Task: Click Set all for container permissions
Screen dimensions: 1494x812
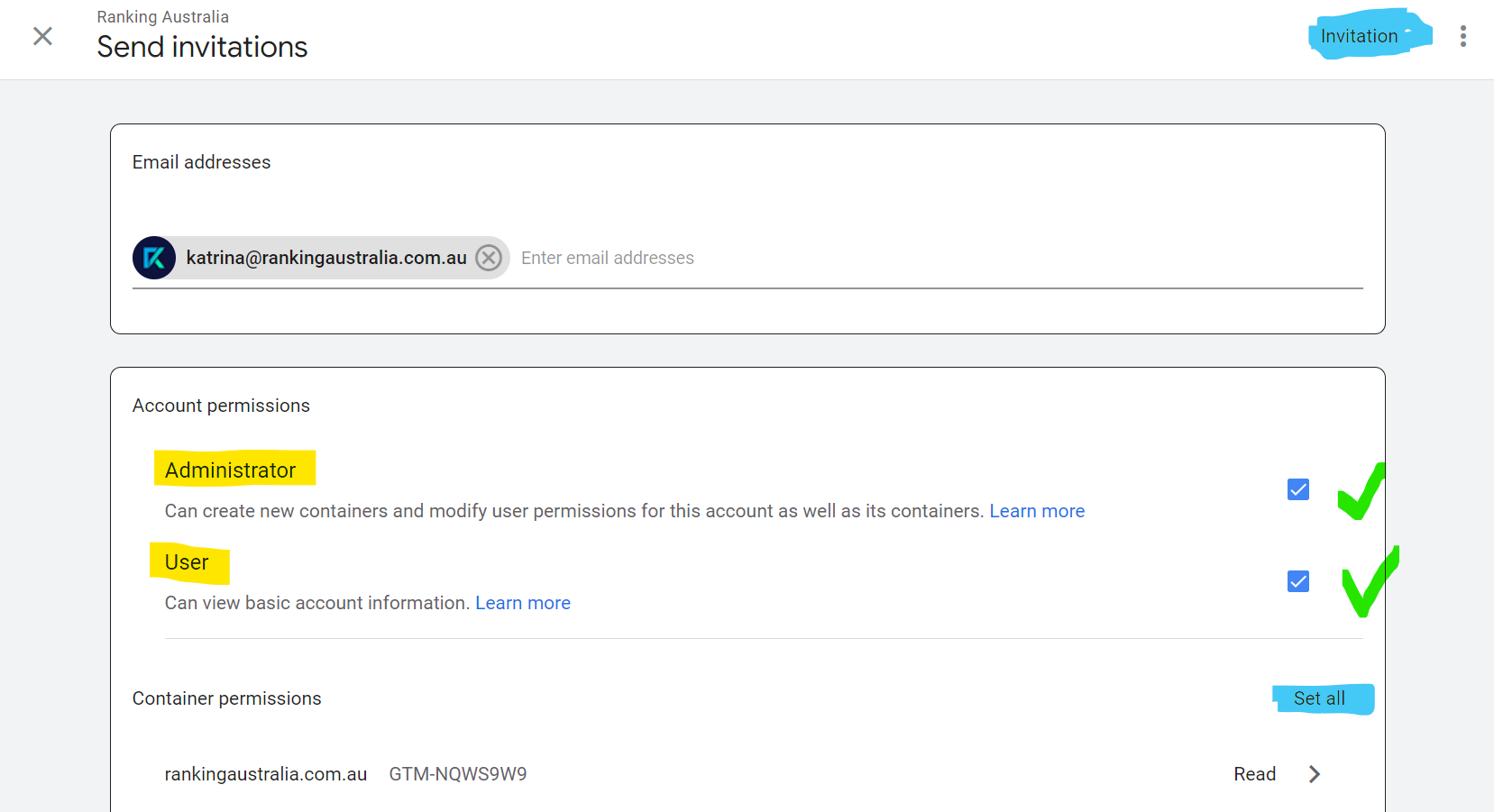Action: (1319, 698)
